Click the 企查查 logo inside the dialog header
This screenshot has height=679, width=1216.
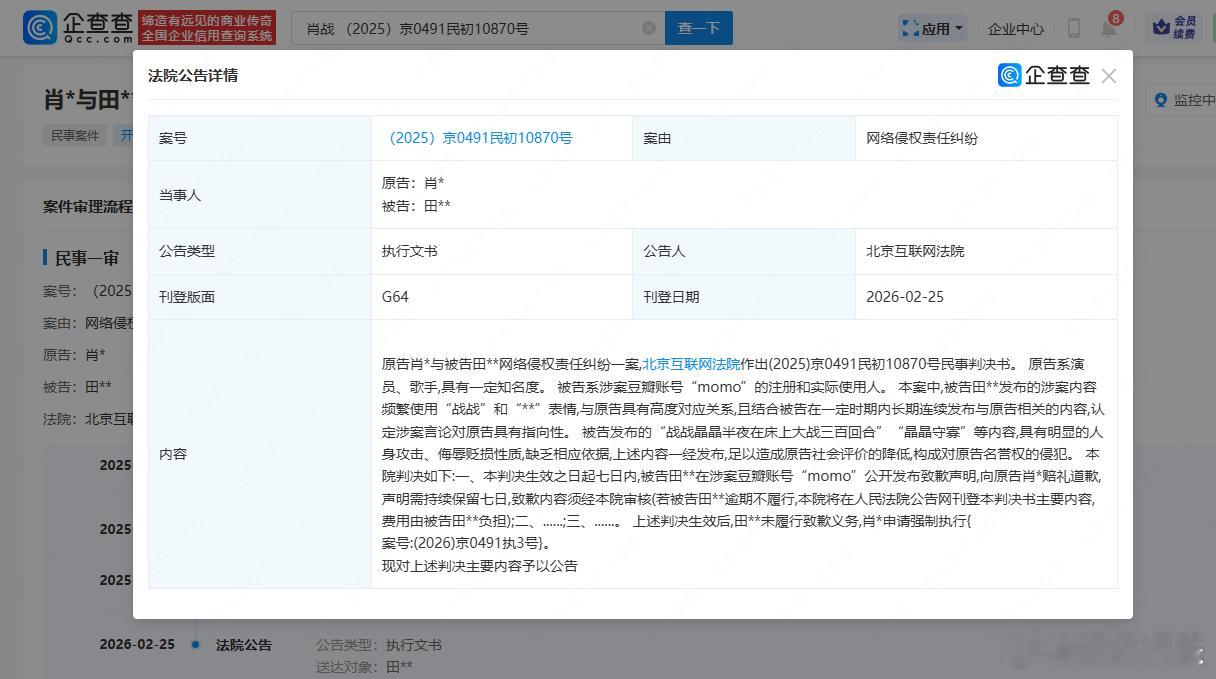click(1043, 75)
